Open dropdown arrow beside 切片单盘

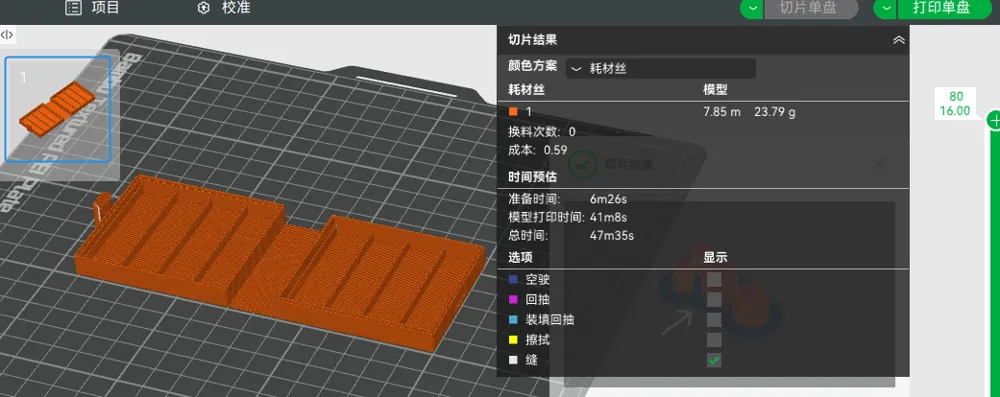[x=753, y=8]
